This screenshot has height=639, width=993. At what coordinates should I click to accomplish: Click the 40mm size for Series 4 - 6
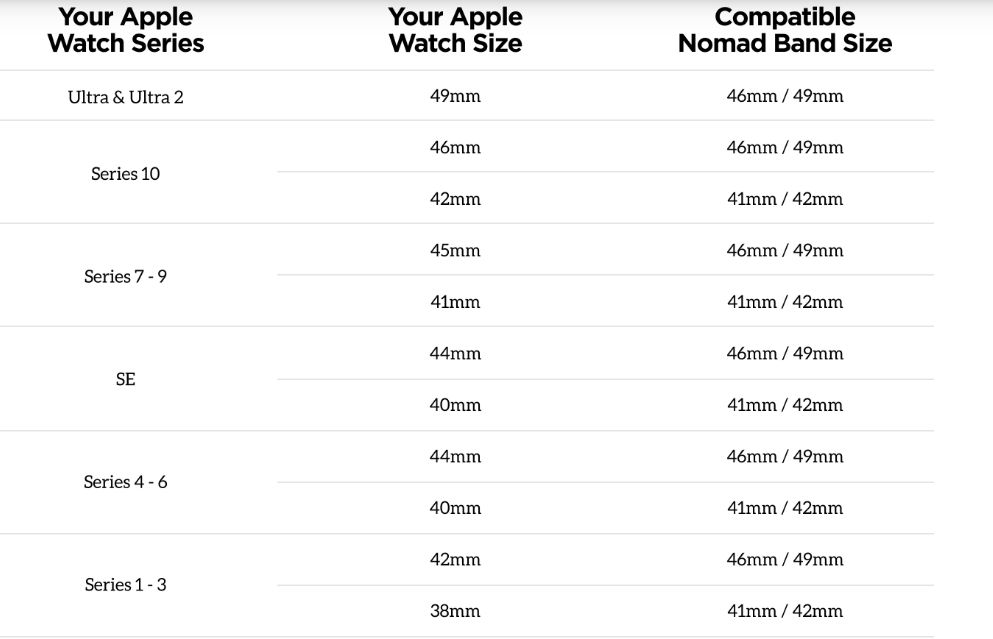point(455,508)
